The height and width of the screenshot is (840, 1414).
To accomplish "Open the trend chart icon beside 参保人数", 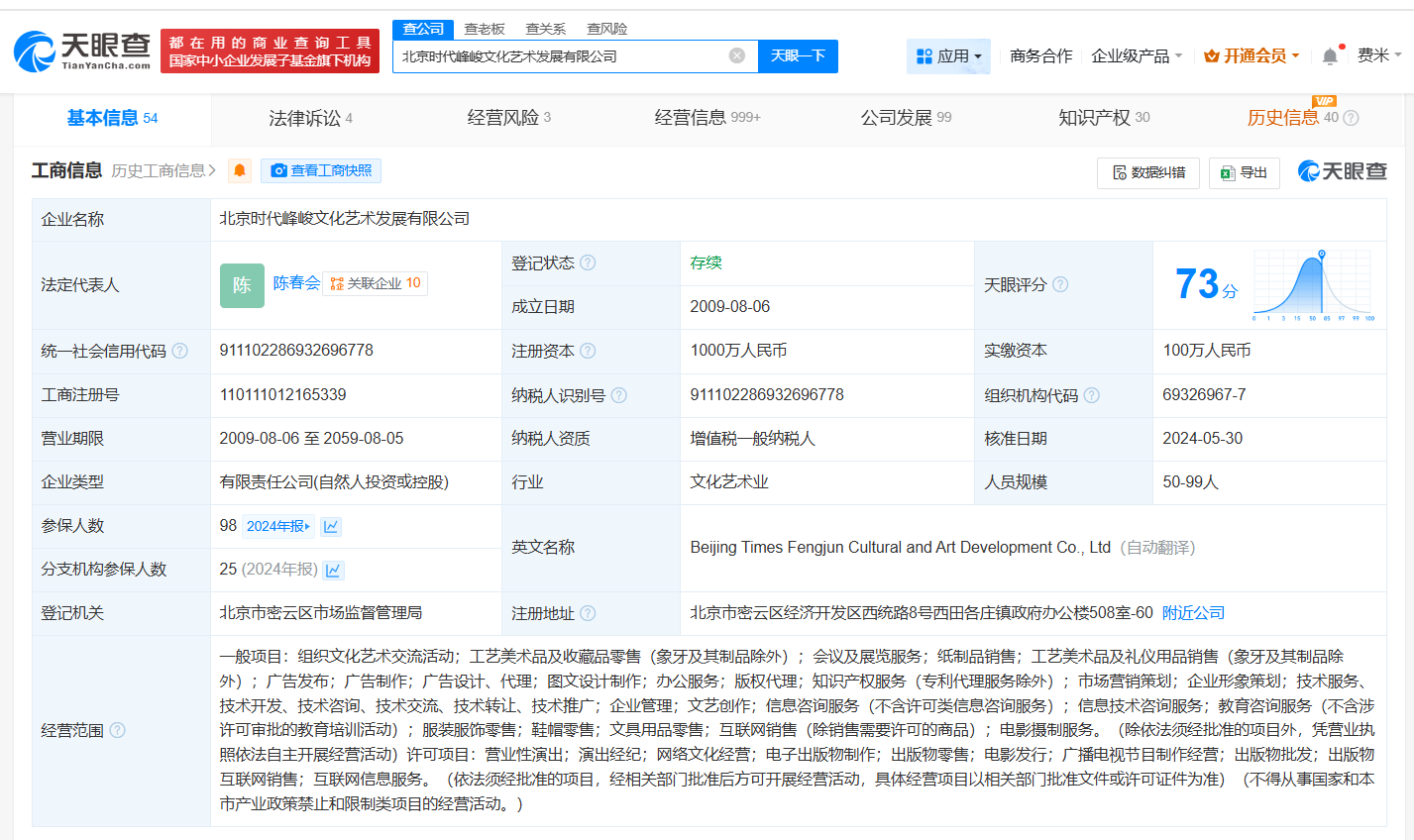I will [331, 526].
